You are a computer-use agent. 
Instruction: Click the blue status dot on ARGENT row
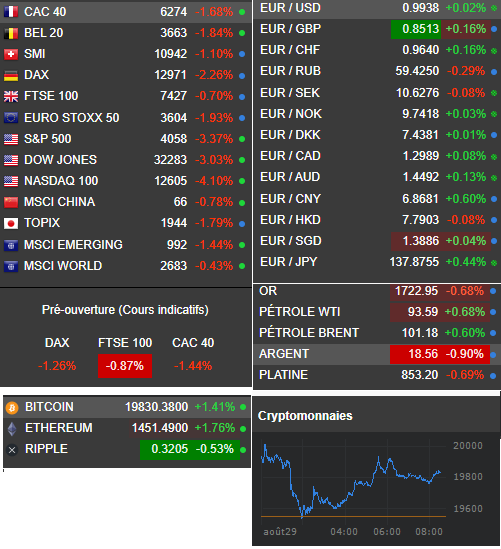coord(493,355)
